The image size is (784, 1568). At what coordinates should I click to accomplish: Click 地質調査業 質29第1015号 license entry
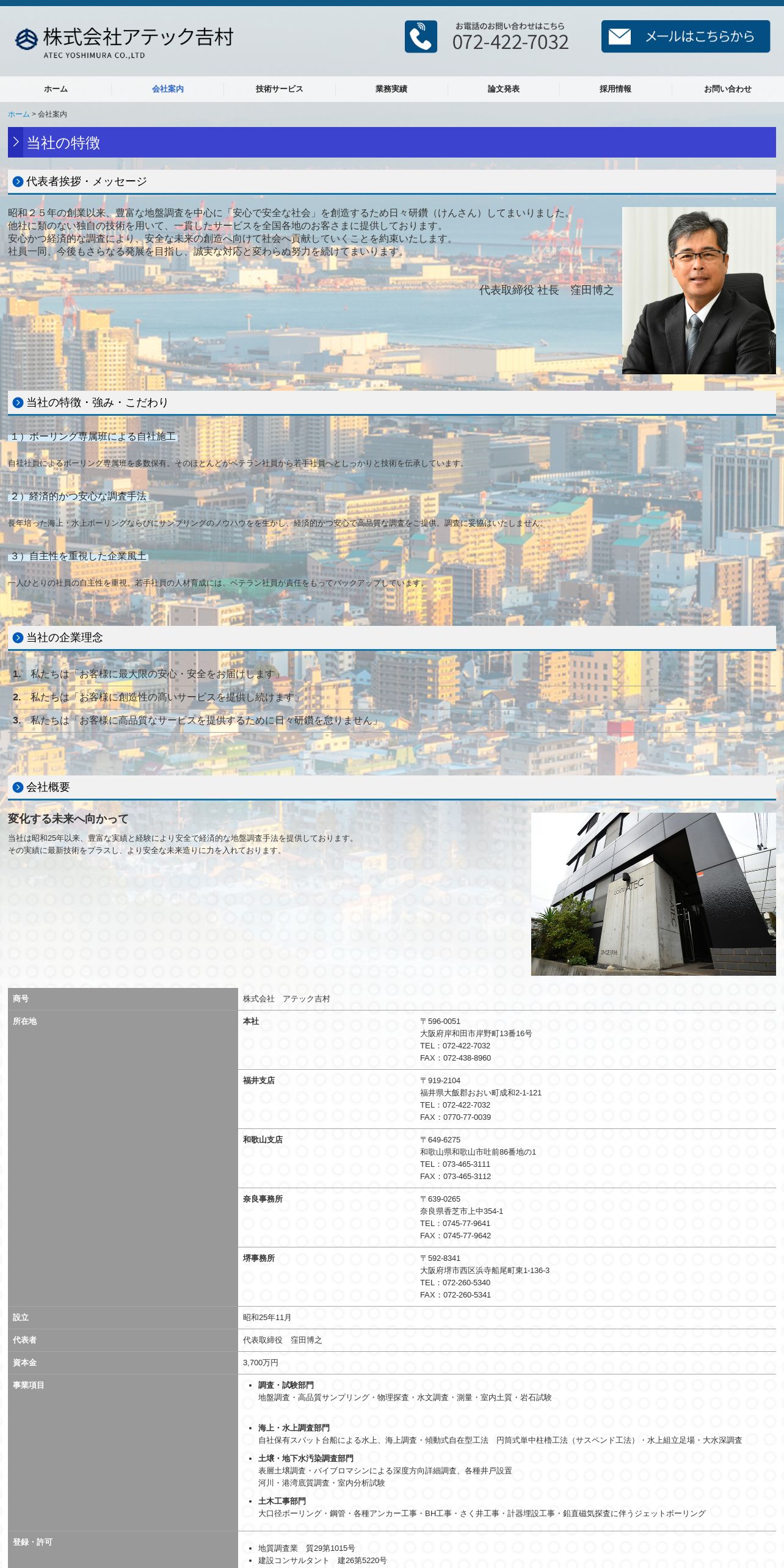click(x=307, y=1548)
